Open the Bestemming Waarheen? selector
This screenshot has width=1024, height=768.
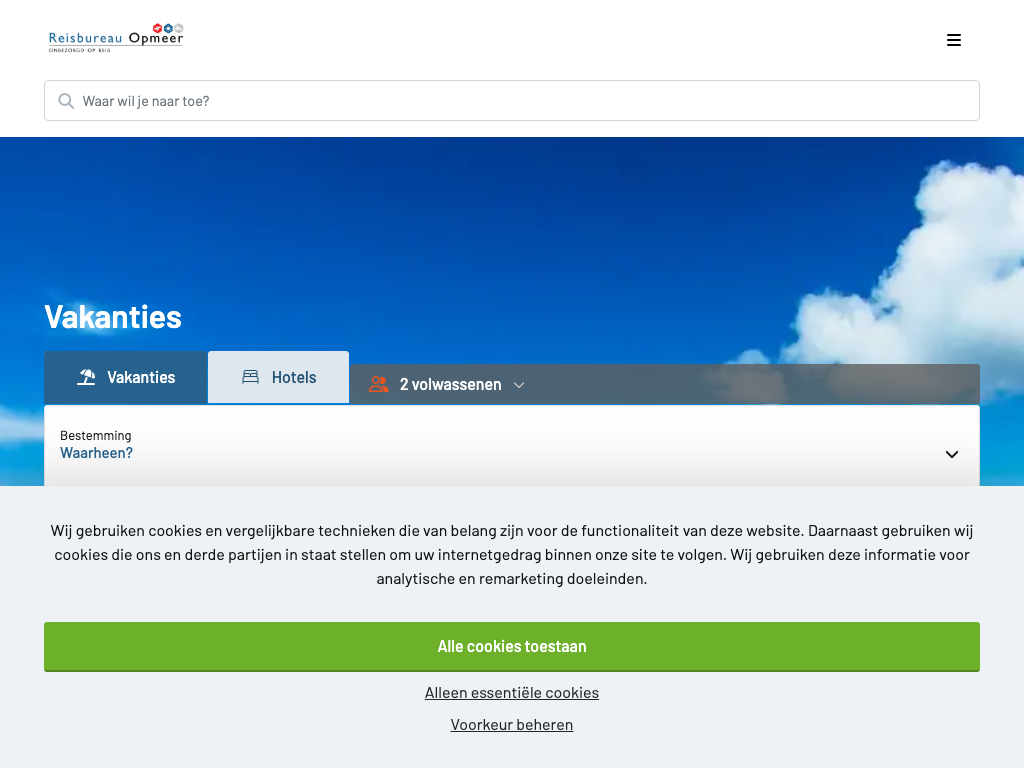pyautogui.click(x=511, y=445)
